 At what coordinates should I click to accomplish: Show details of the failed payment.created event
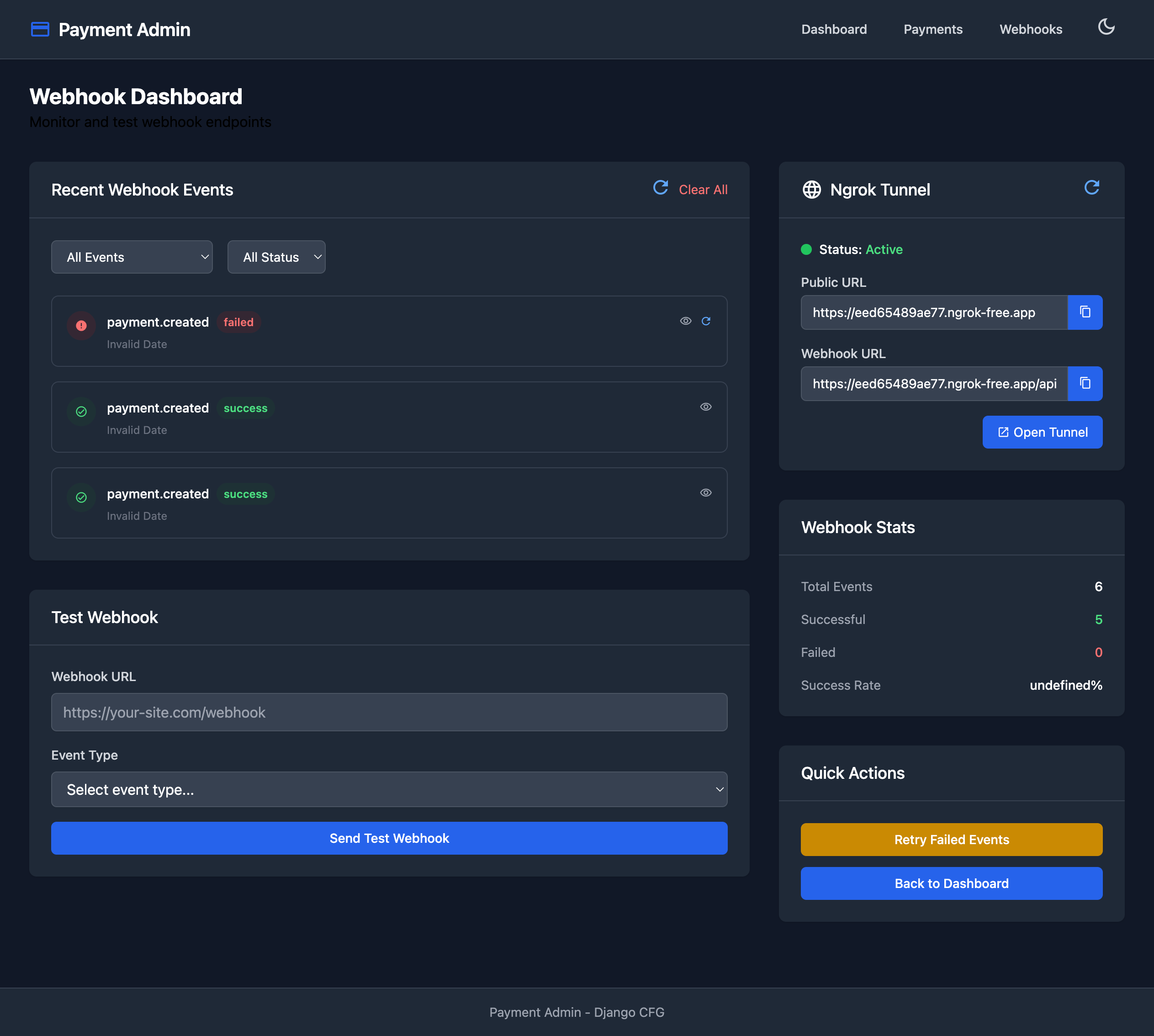coord(685,321)
